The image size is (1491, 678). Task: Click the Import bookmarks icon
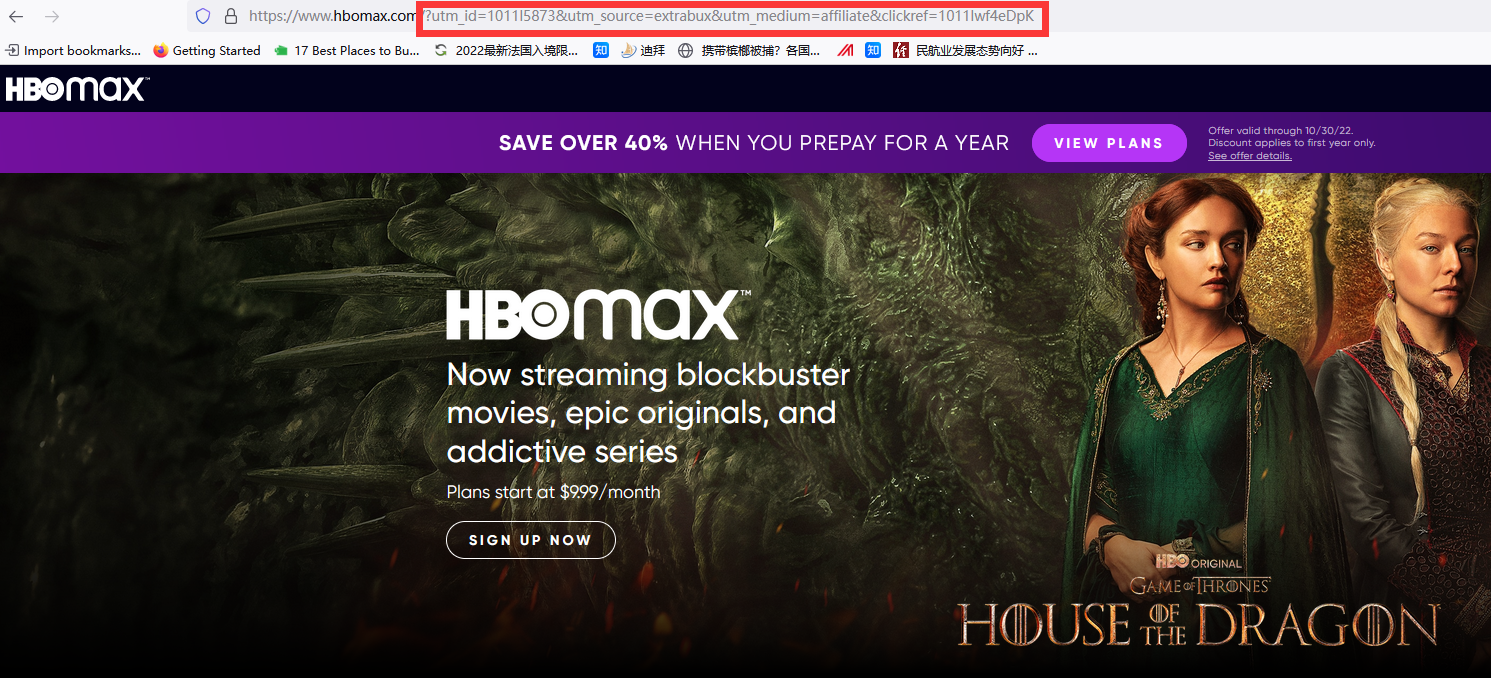tap(10, 50)
